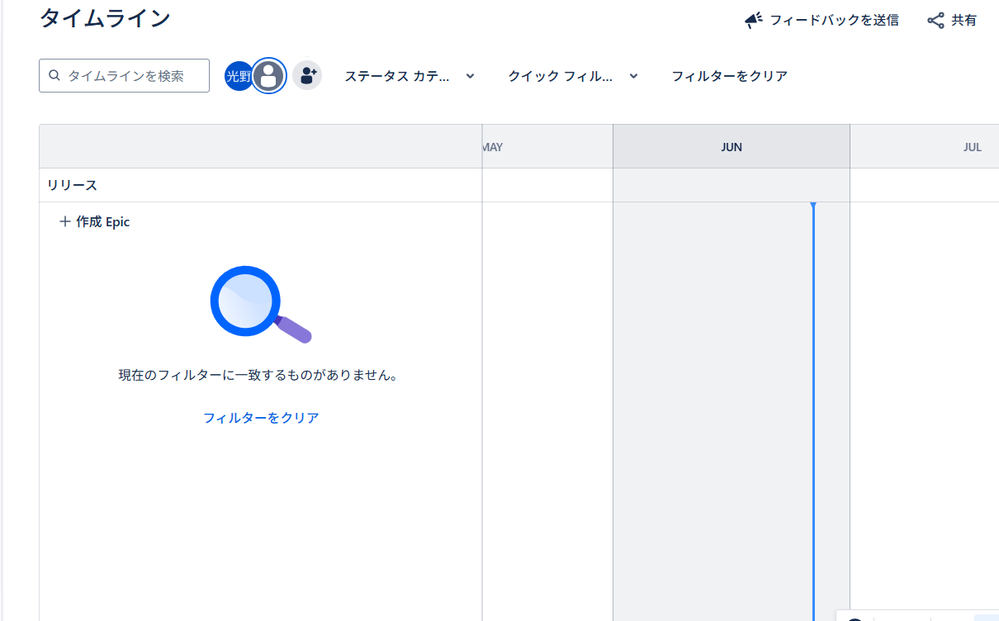The height and width of the screenshot is (621, 999).
Task: Select the MAY month header
Action: coord(492,146)
